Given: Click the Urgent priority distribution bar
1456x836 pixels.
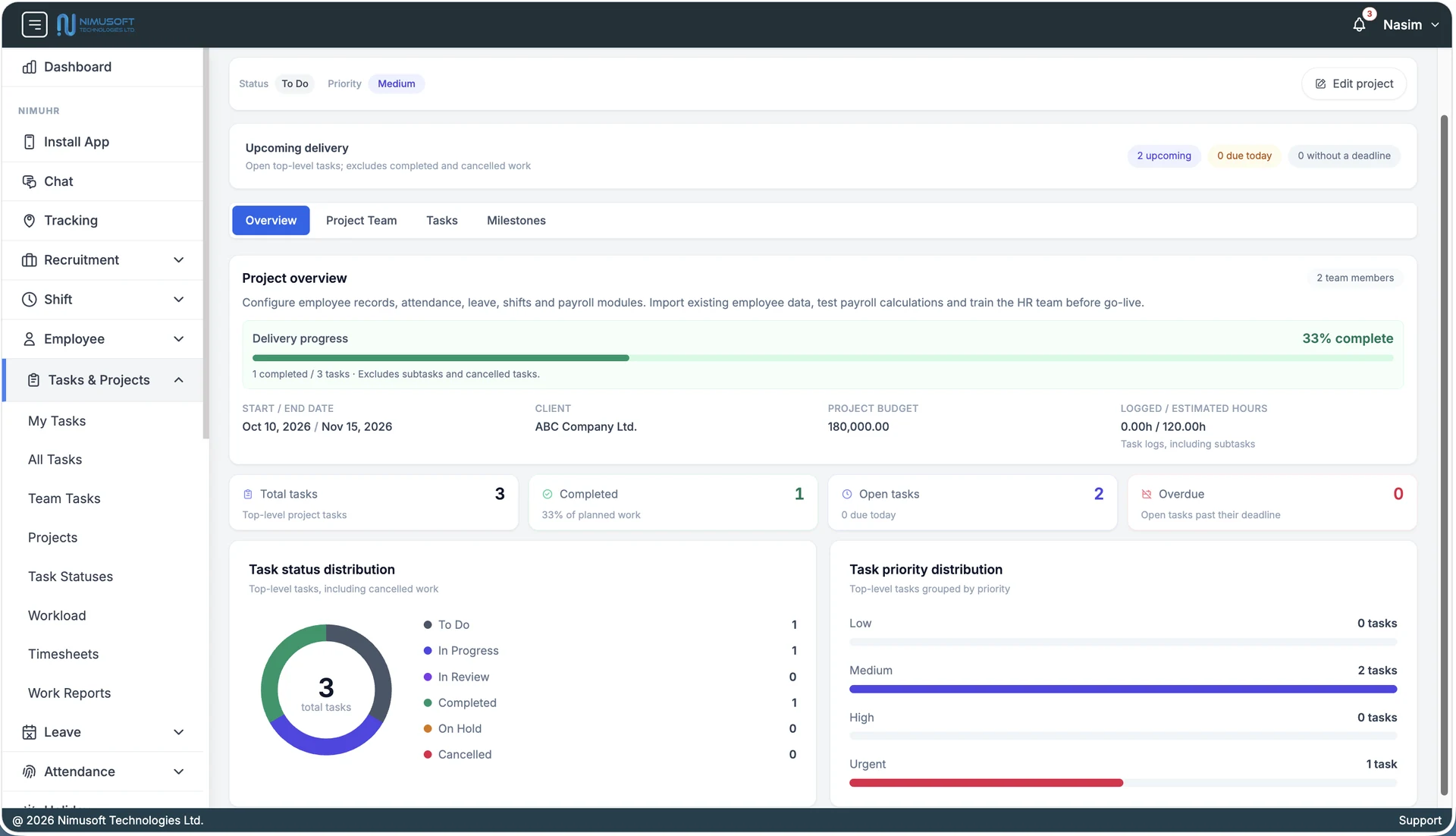Looking at the screenshot, I should [1123, 783].
